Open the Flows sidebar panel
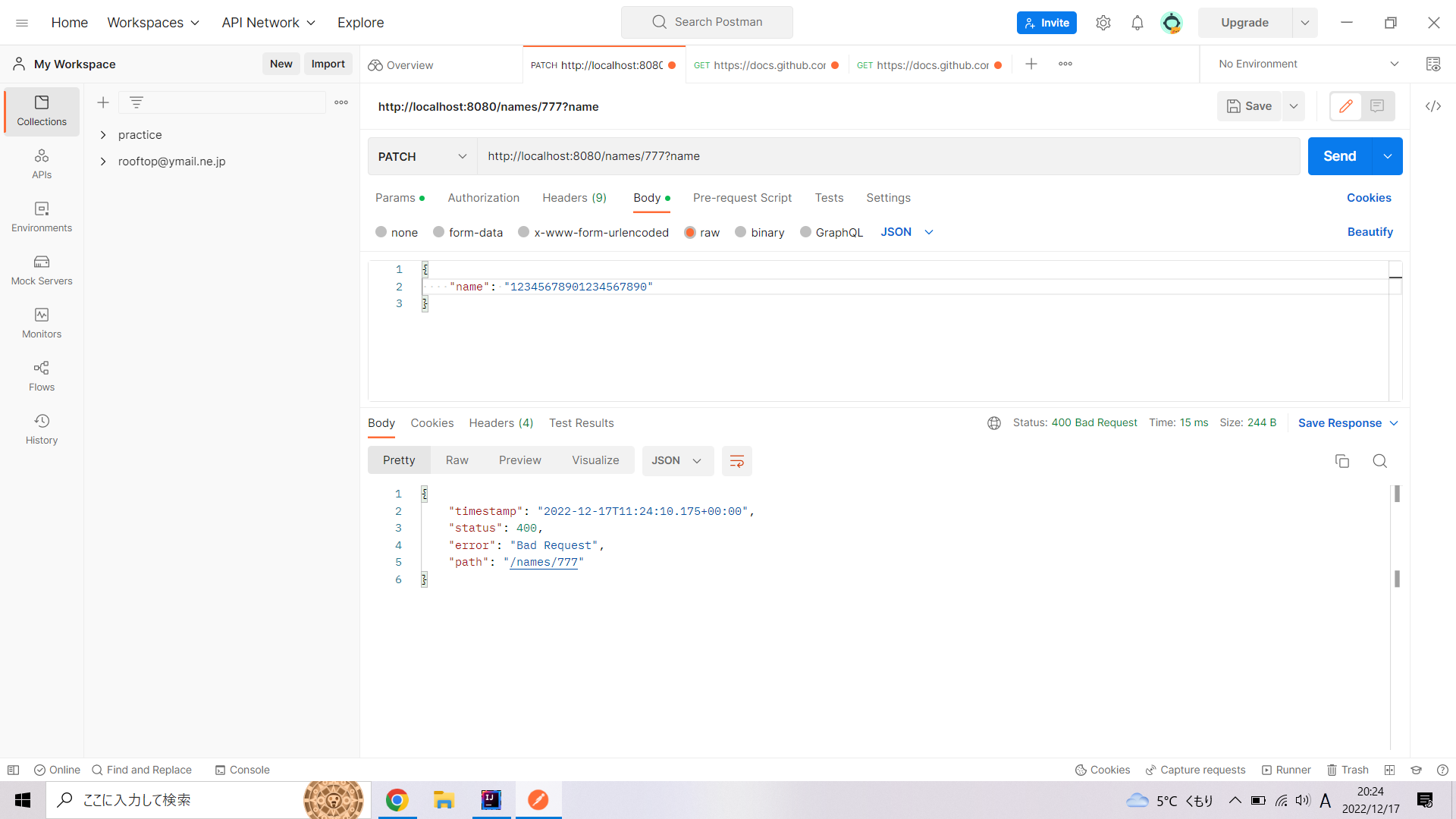1456x819 pixels. point(41,376)
